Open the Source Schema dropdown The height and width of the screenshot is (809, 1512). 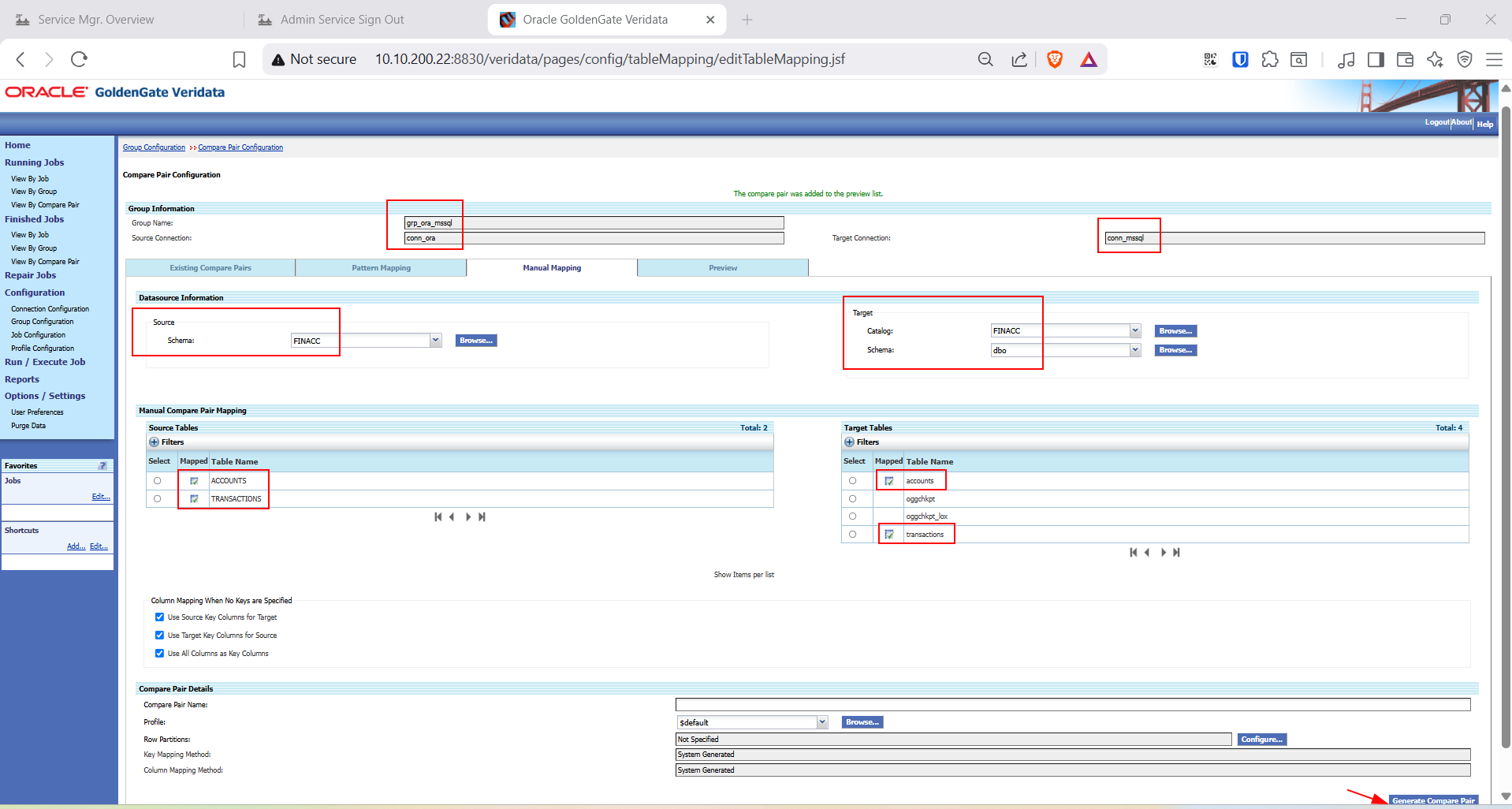[x=435, y=341]
